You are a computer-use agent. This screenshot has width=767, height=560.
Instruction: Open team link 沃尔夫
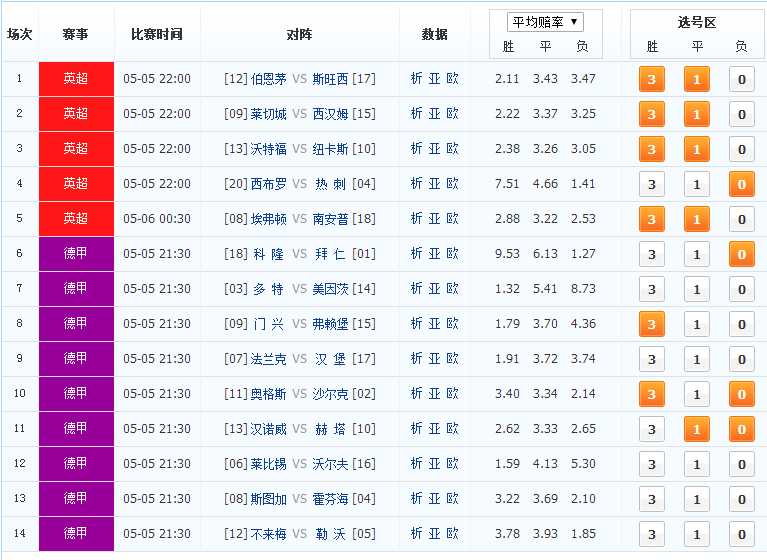click(330, 464)
